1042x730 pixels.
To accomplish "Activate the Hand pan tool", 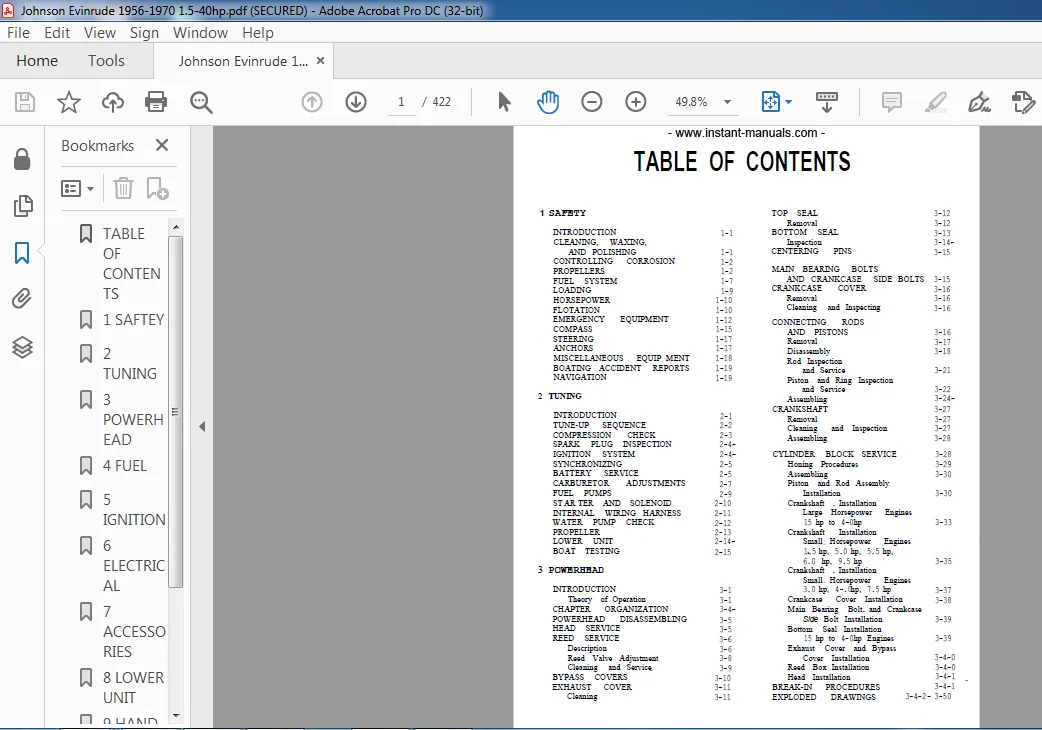I will [548, 102].
